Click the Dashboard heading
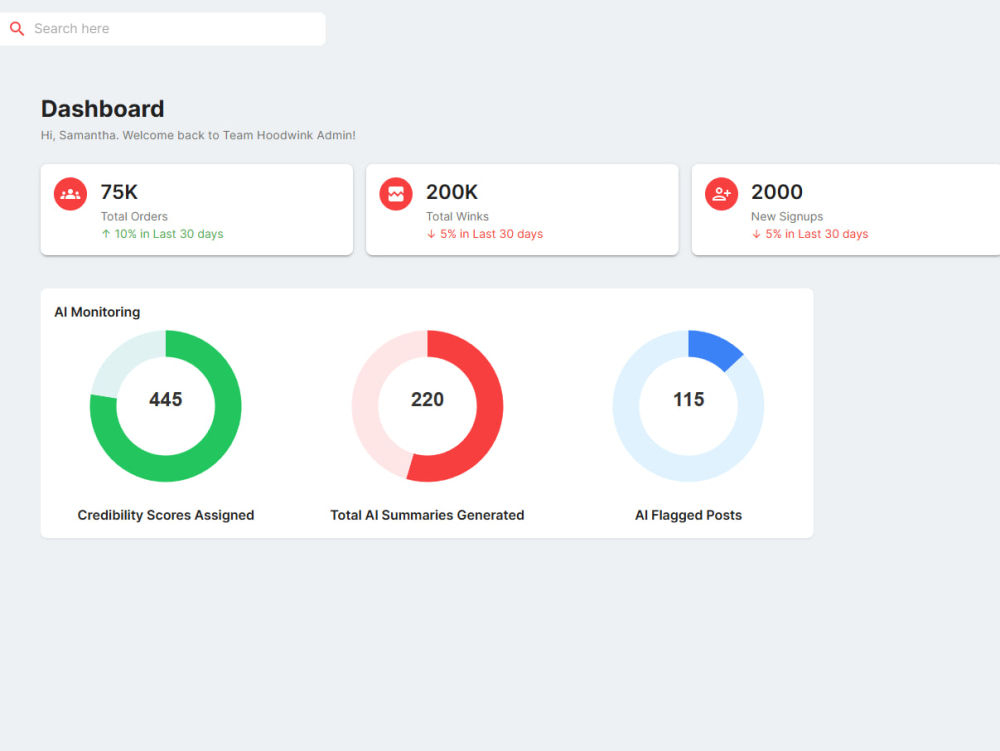Image resolution: width=1000 pixels, height=751 pixels. [103, 109]
